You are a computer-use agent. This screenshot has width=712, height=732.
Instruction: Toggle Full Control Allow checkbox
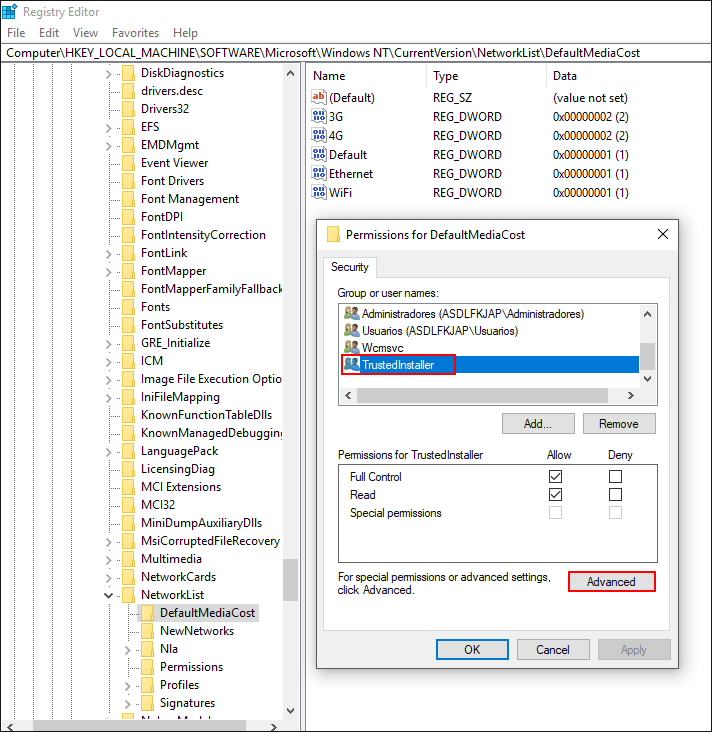(x=555, y=476)
